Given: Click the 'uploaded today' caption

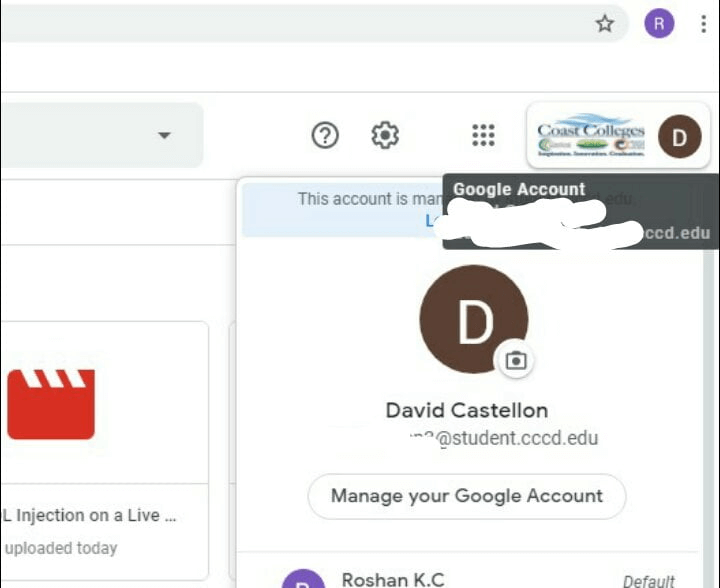Looking at the screenshot, I should pyautogui.click(x=61, y=548).
